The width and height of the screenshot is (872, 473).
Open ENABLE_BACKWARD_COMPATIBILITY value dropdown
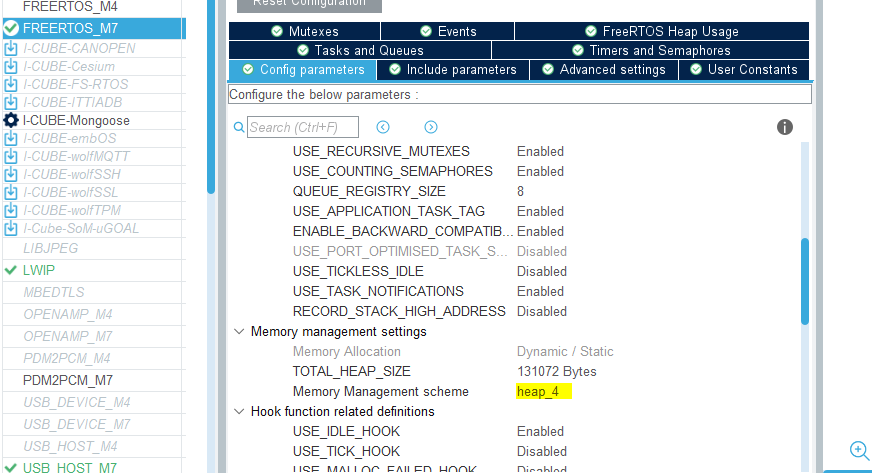pyautogui.click(x=540, y=232)
